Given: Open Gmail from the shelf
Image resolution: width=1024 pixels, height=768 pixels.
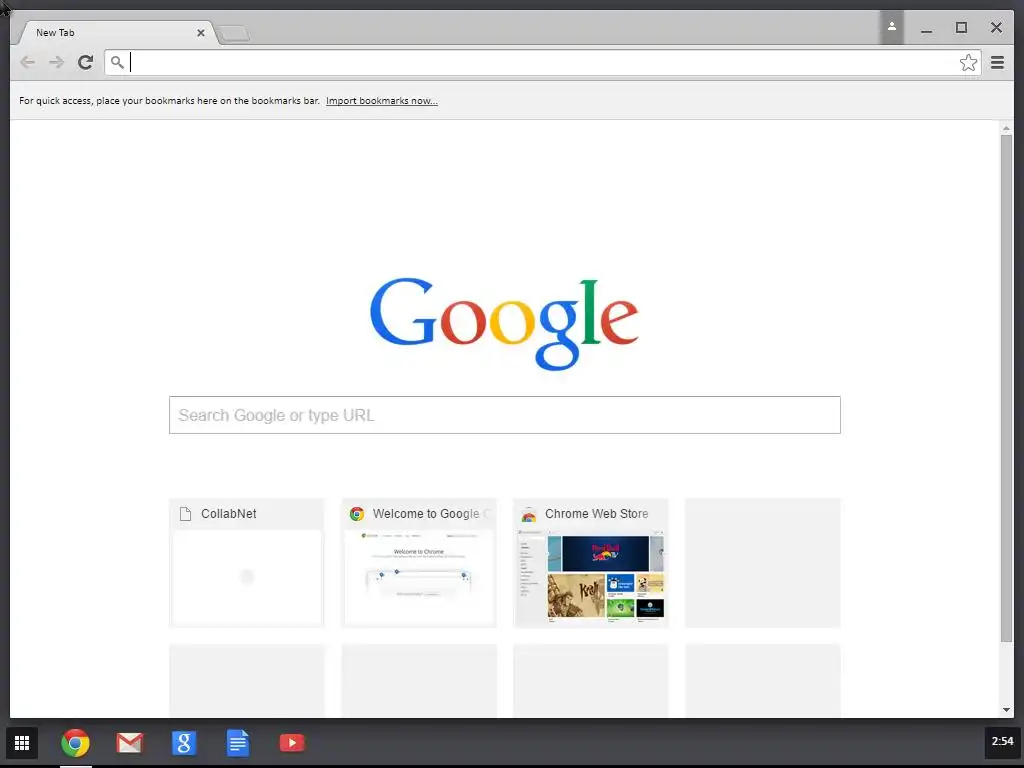Looking at the screenshot, I should [x=129, y=743].
